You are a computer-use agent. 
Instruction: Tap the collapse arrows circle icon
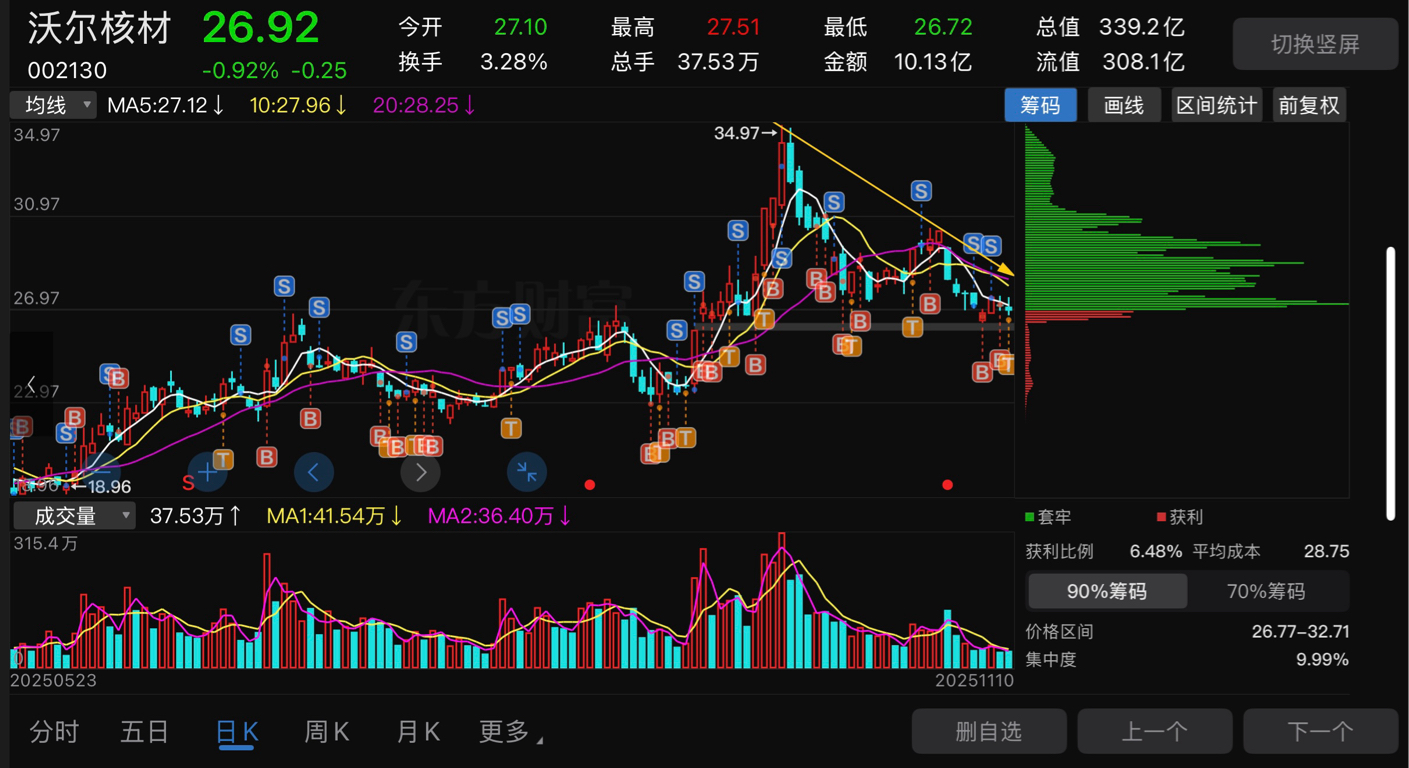click(527, 472)
